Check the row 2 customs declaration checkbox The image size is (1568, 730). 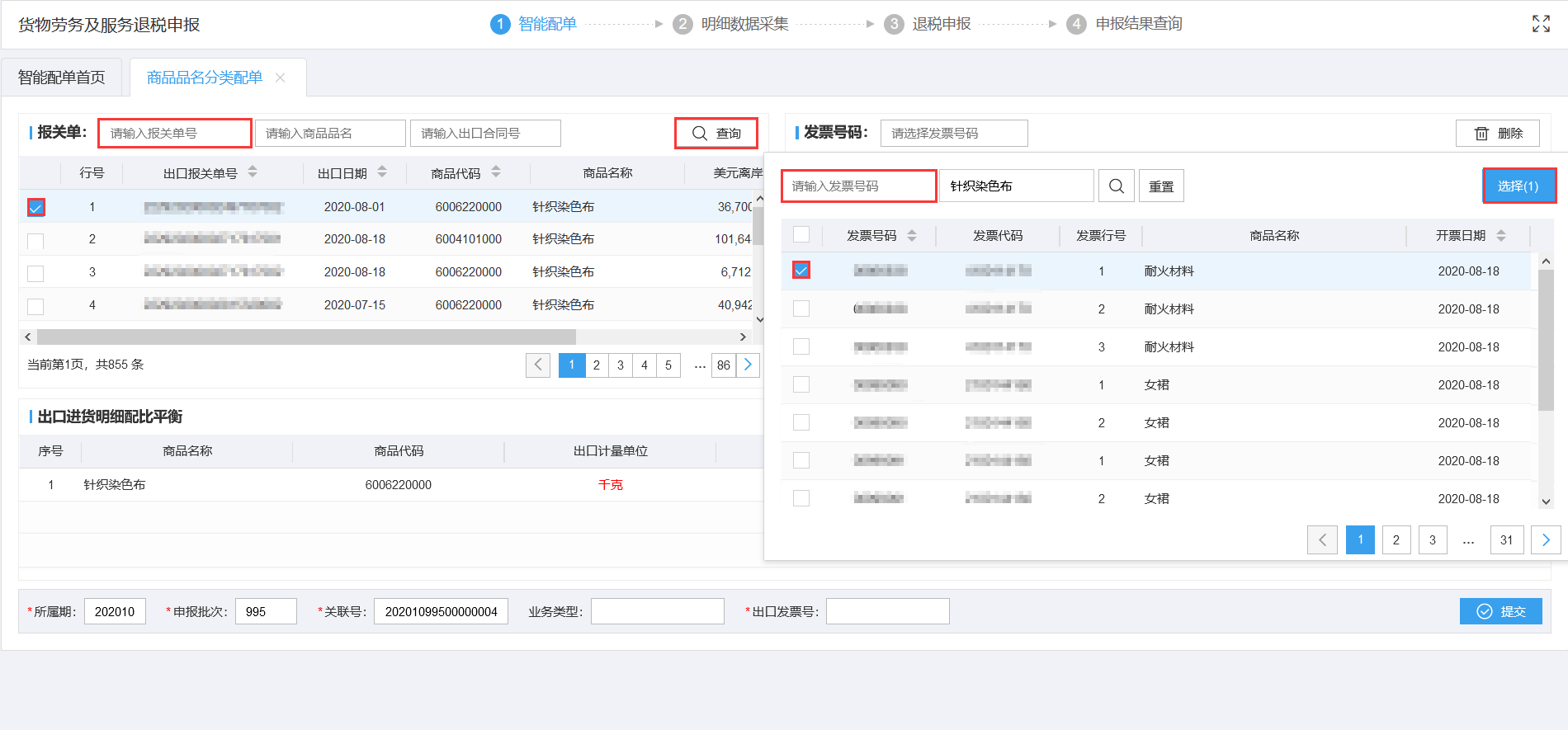[x=35, y=241]
